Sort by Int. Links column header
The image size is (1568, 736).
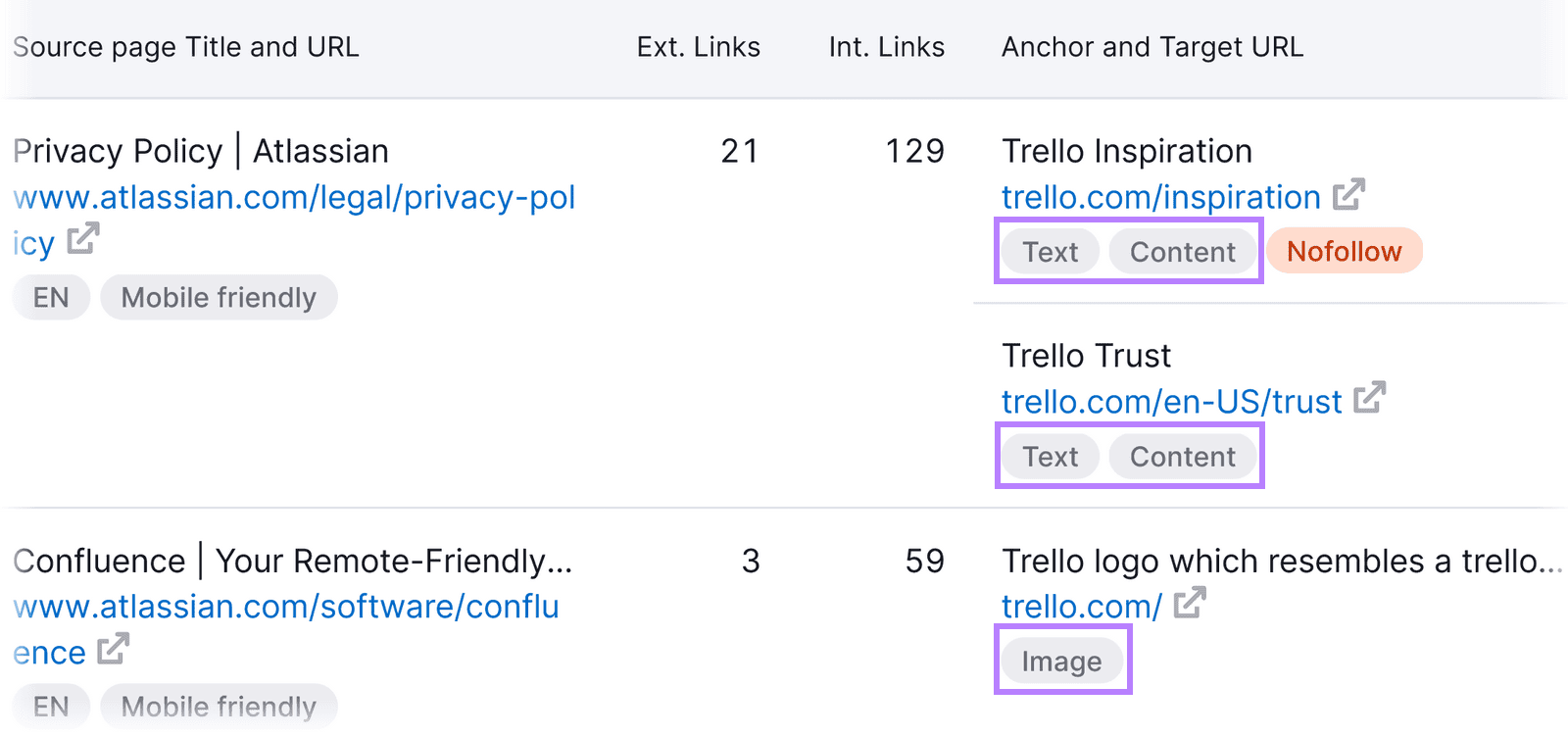pos(886,47)
